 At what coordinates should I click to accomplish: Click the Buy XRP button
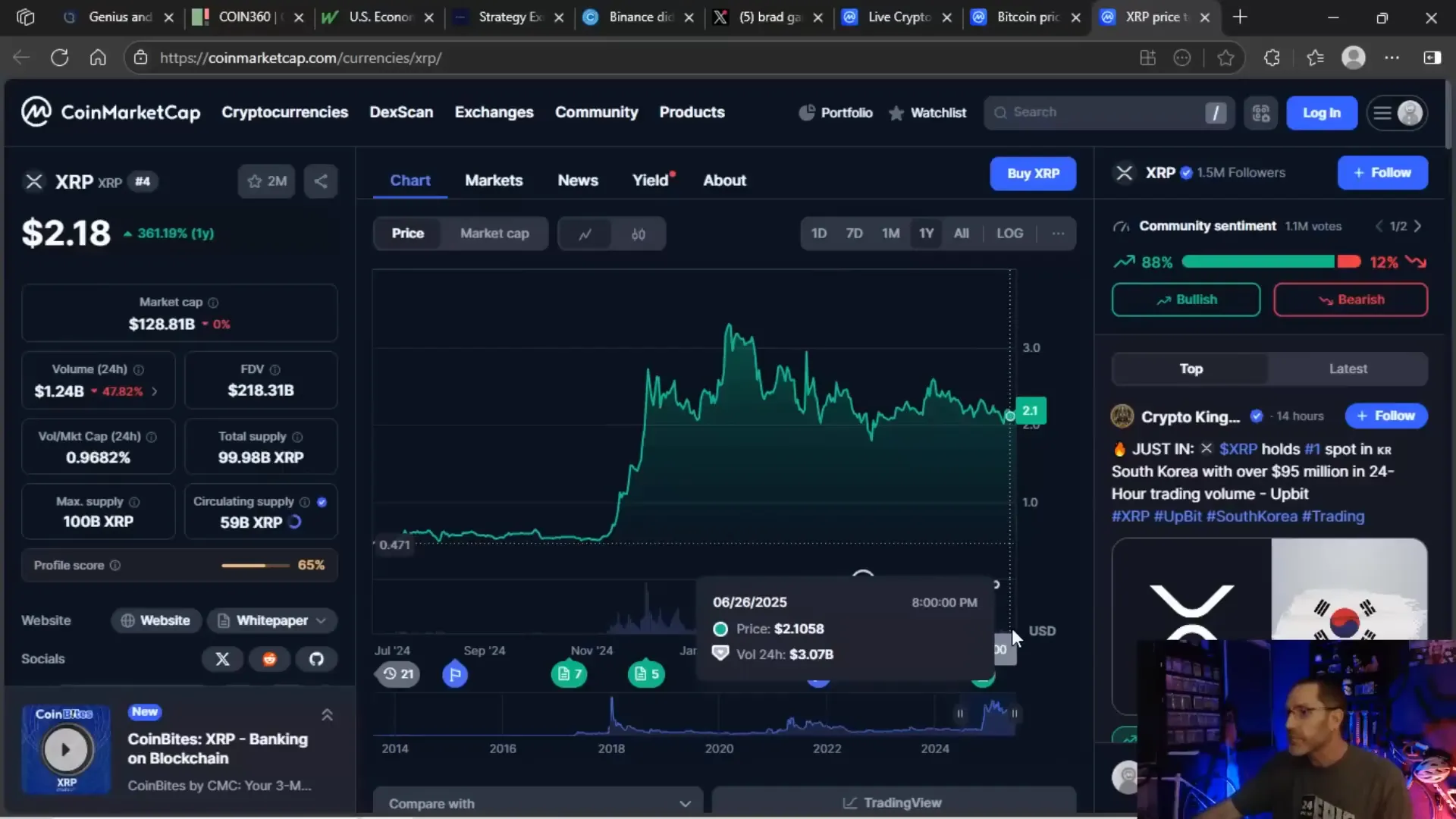1033,174
